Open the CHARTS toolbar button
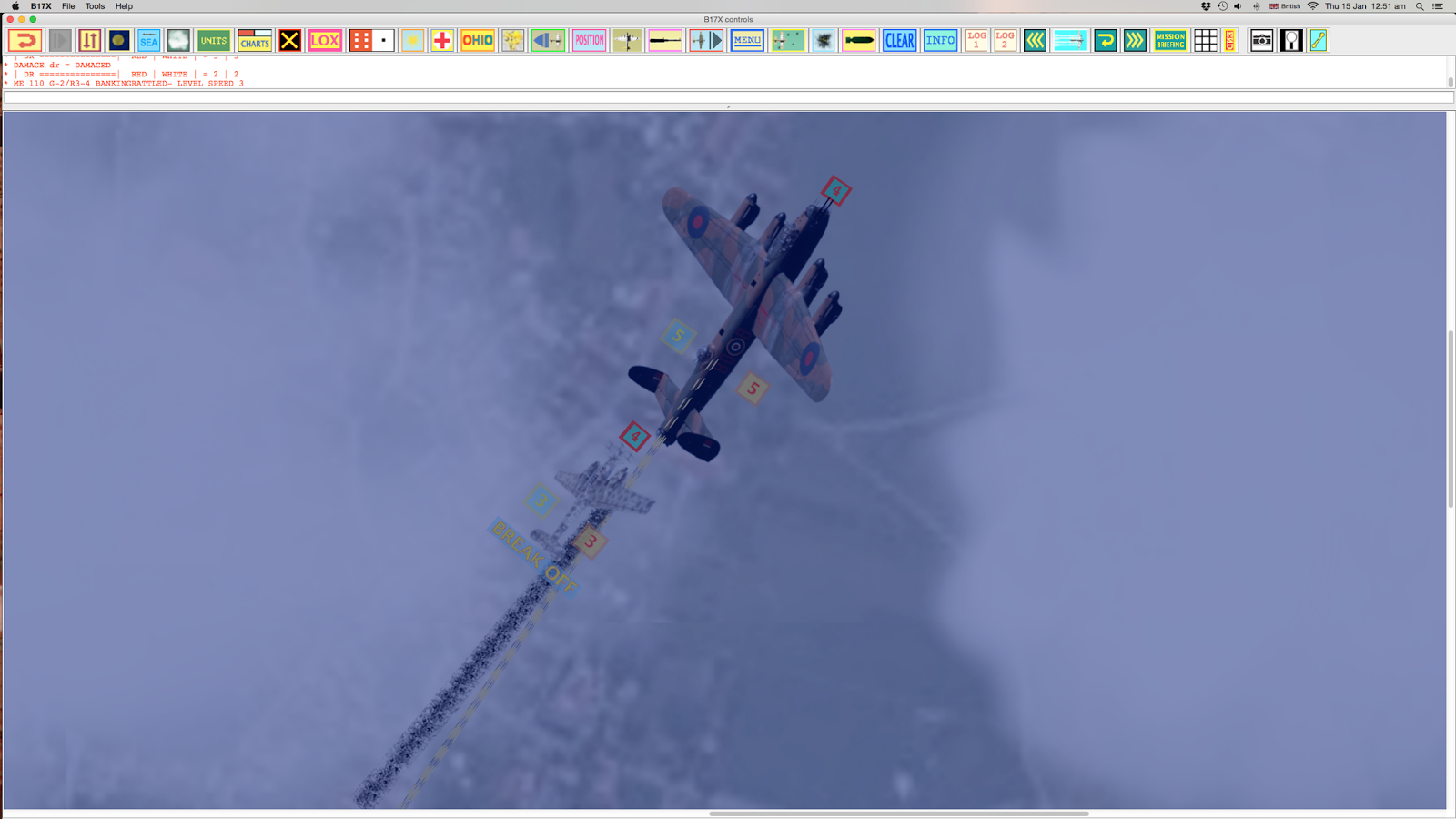Screen dimensions: 1456x819 (x=255, y=41)
